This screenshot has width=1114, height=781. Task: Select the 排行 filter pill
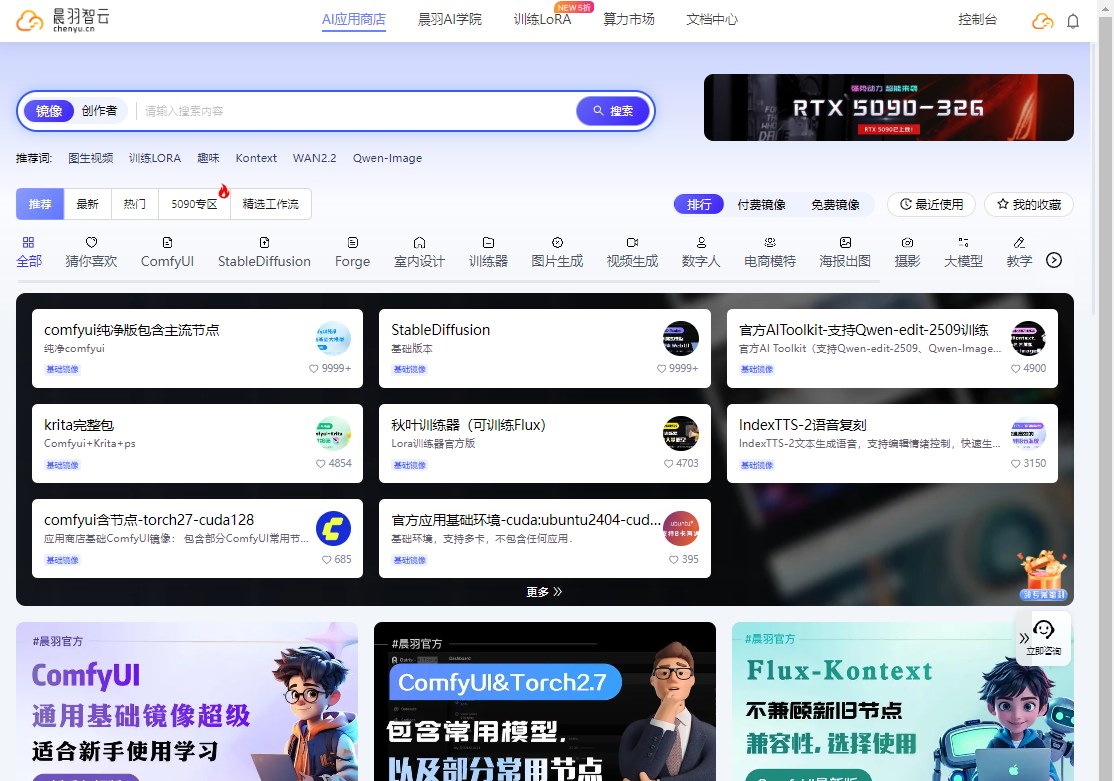click(x=698, y=205)
